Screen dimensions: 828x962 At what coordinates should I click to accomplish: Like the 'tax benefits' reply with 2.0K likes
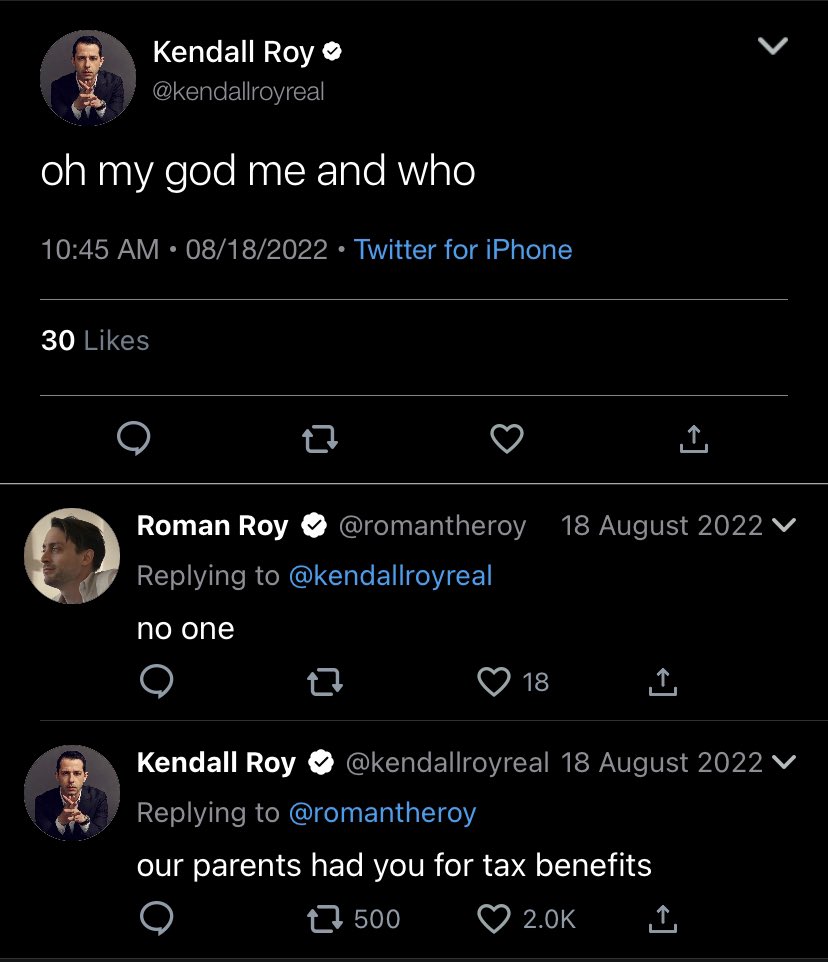coord(494,918)
